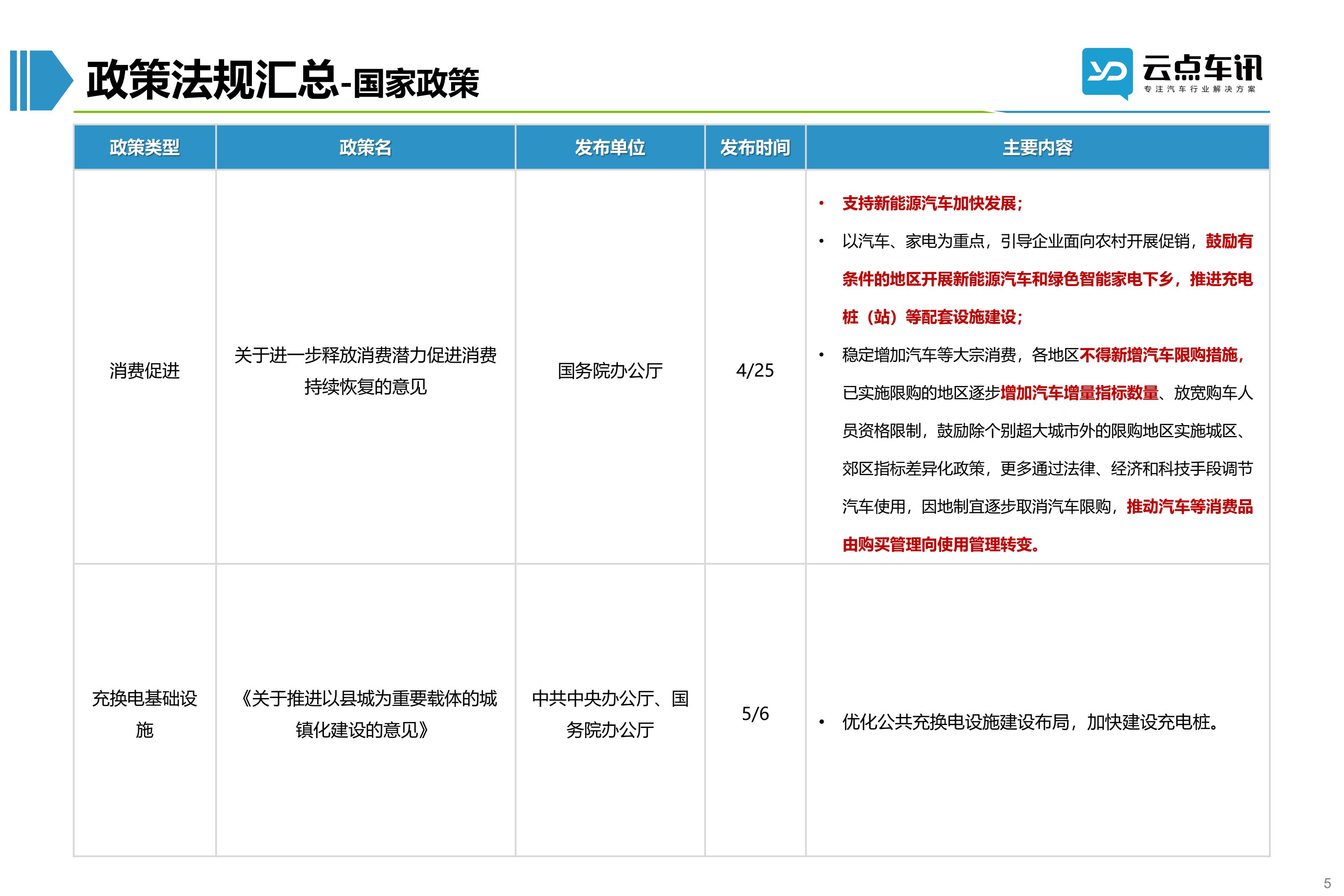This screenshot has width=1344, height=896.
Task: Click the 政策类型 column header
Action: pyautogui.click(x=144, y=147)
